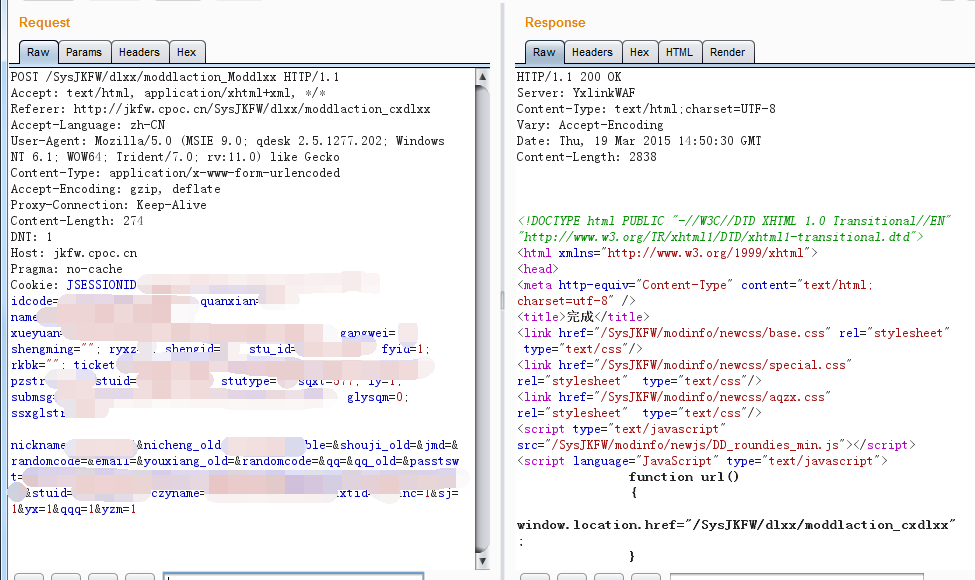975x580 pixels.
Task: Open the Hex tab in Request pane
Action: (x=187, y=52)
